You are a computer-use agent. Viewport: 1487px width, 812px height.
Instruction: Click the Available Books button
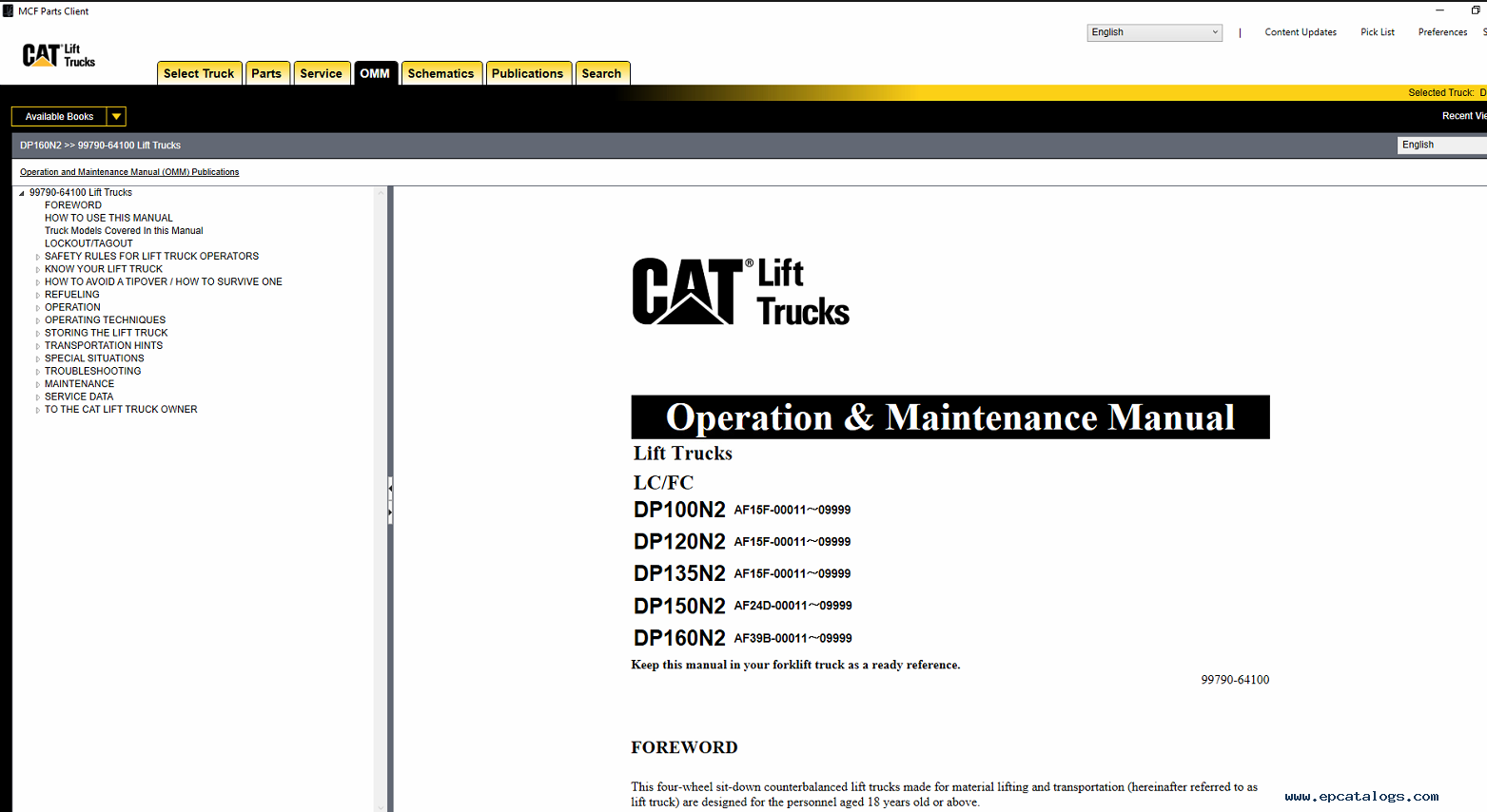[59, 116]
